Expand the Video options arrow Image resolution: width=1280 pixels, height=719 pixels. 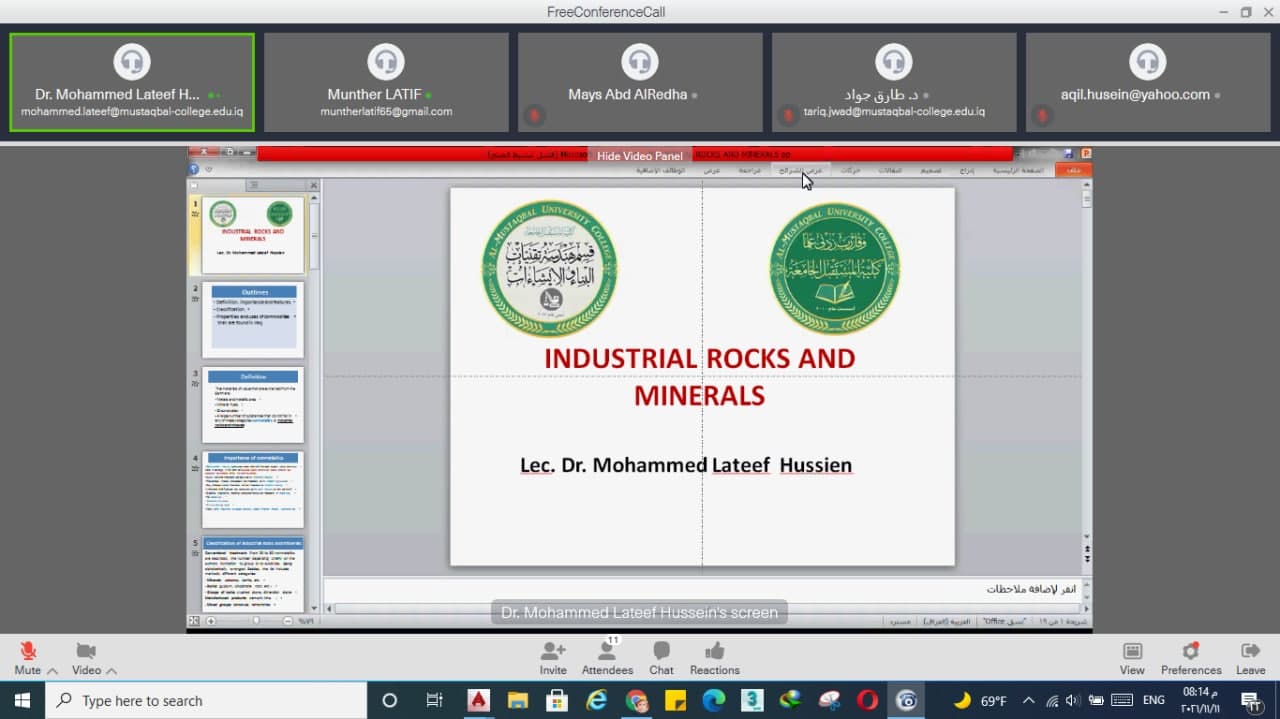111,671
